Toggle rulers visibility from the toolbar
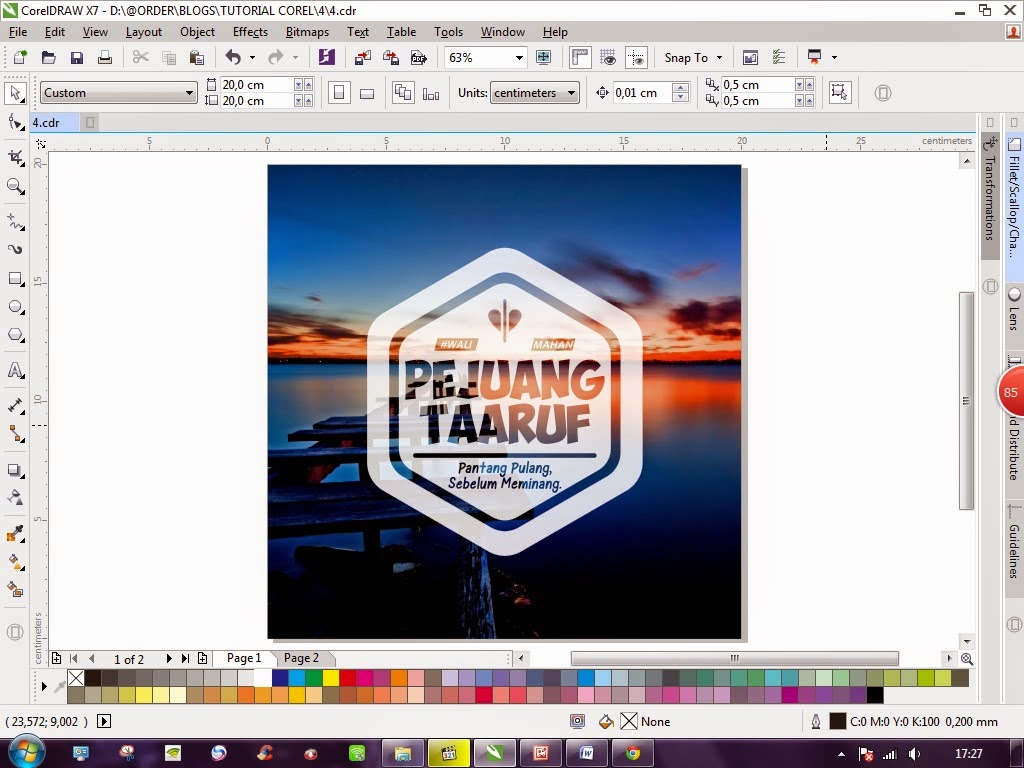The width and height of the screenshot is (1024, 768). (579, 57)
